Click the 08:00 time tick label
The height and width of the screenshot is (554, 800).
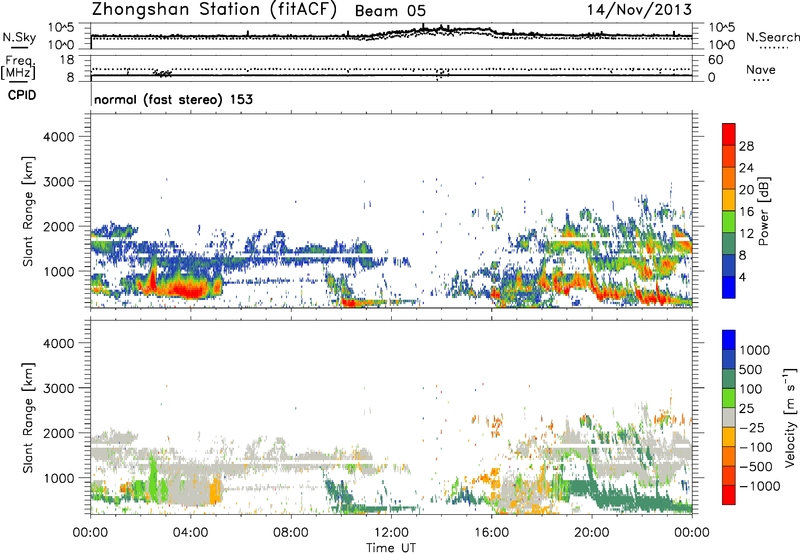tap(291, 533)
